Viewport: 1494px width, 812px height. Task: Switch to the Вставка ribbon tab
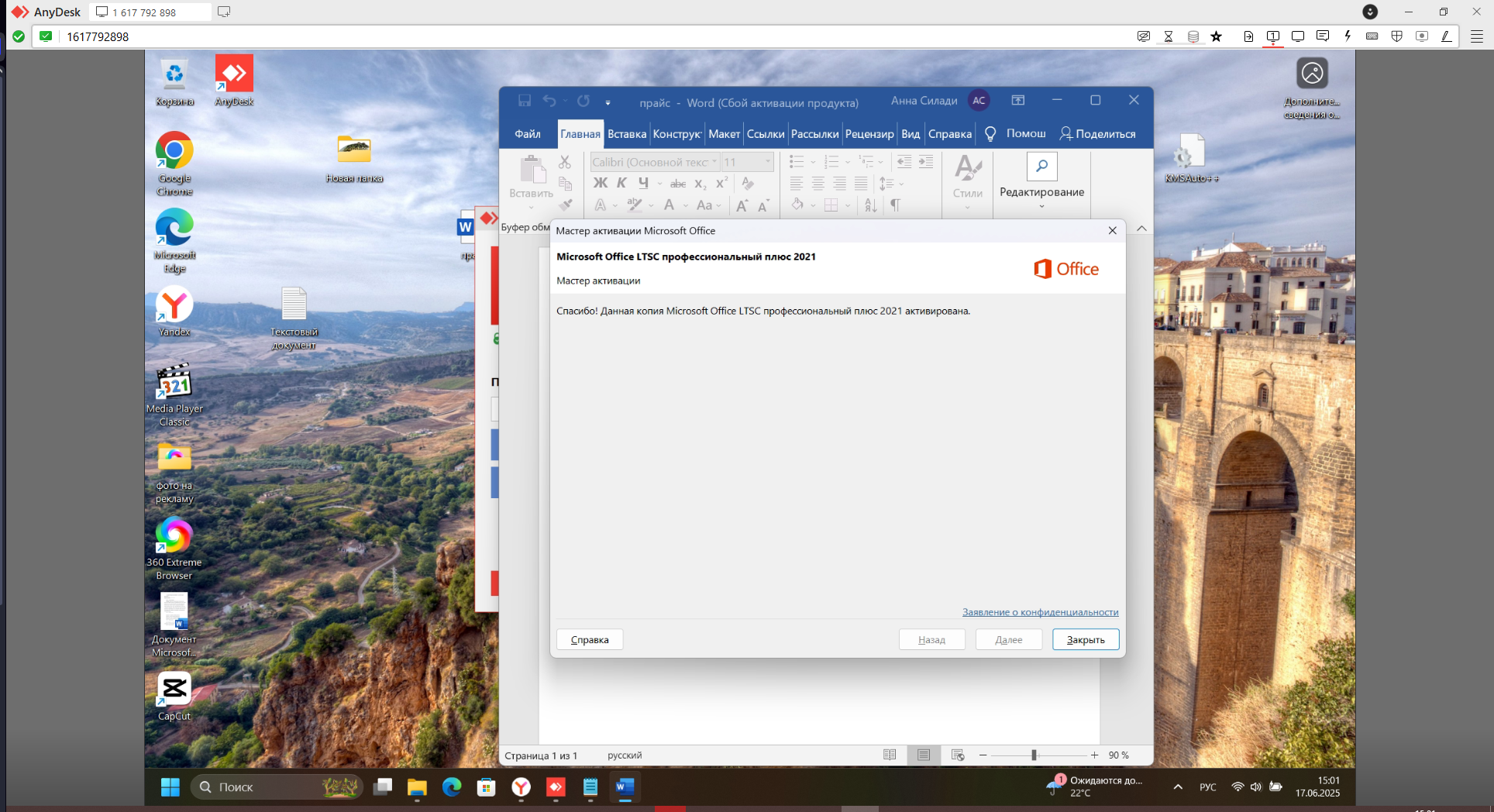click(627, 134)
